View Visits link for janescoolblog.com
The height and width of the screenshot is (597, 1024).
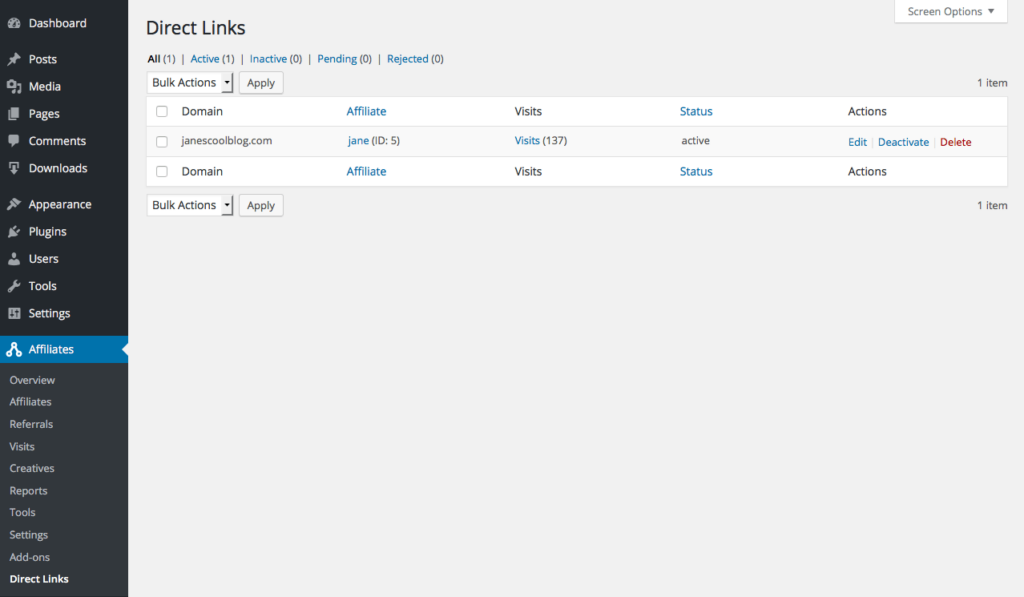point(527,140)
